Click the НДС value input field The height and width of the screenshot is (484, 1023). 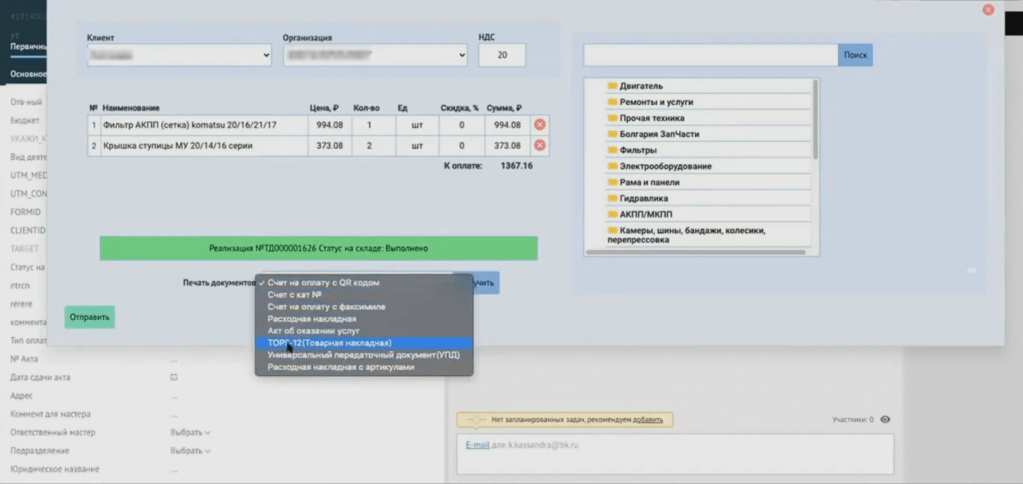point(502,56)
